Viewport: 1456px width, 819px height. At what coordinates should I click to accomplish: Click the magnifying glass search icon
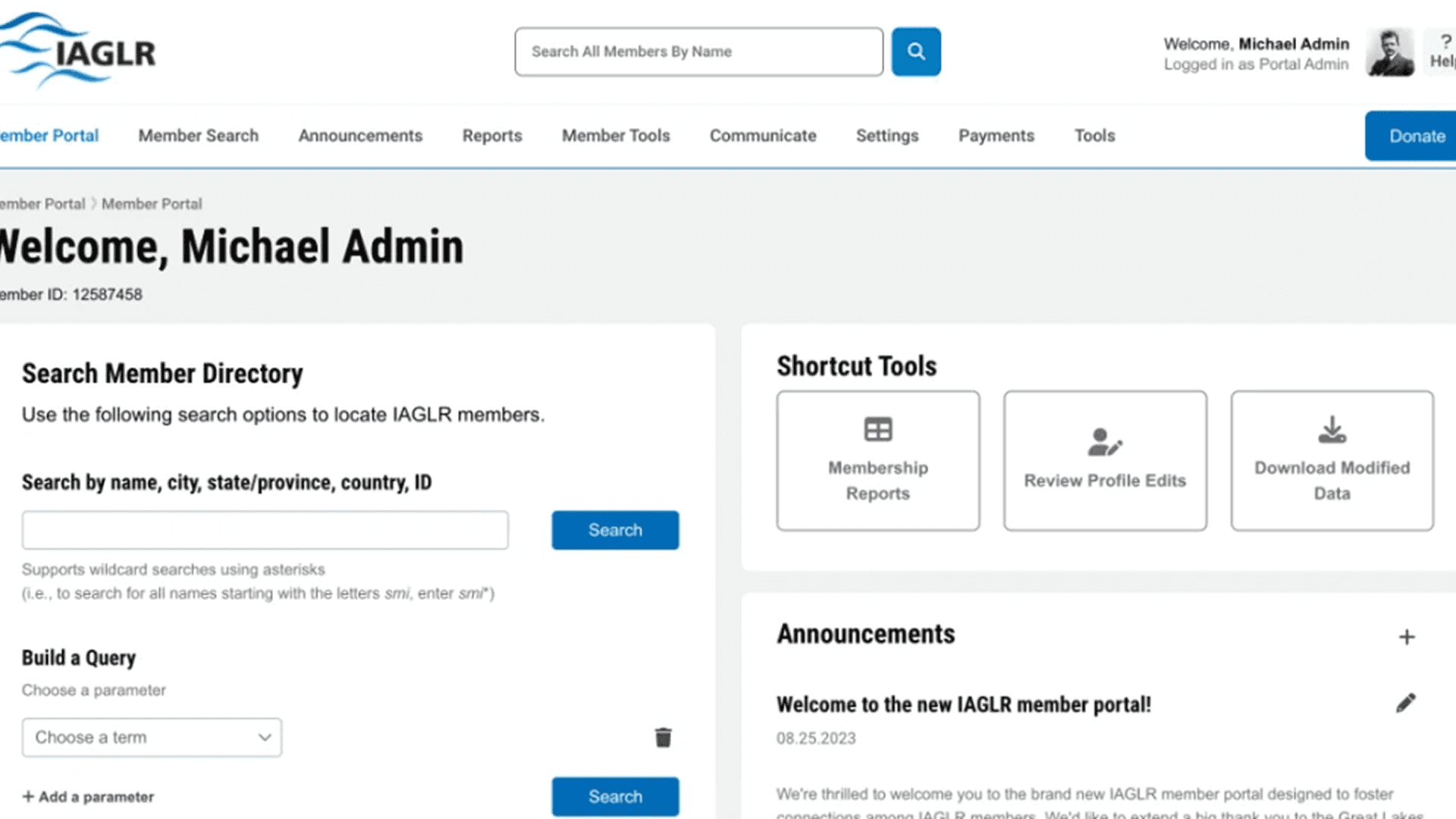point(915,52)
